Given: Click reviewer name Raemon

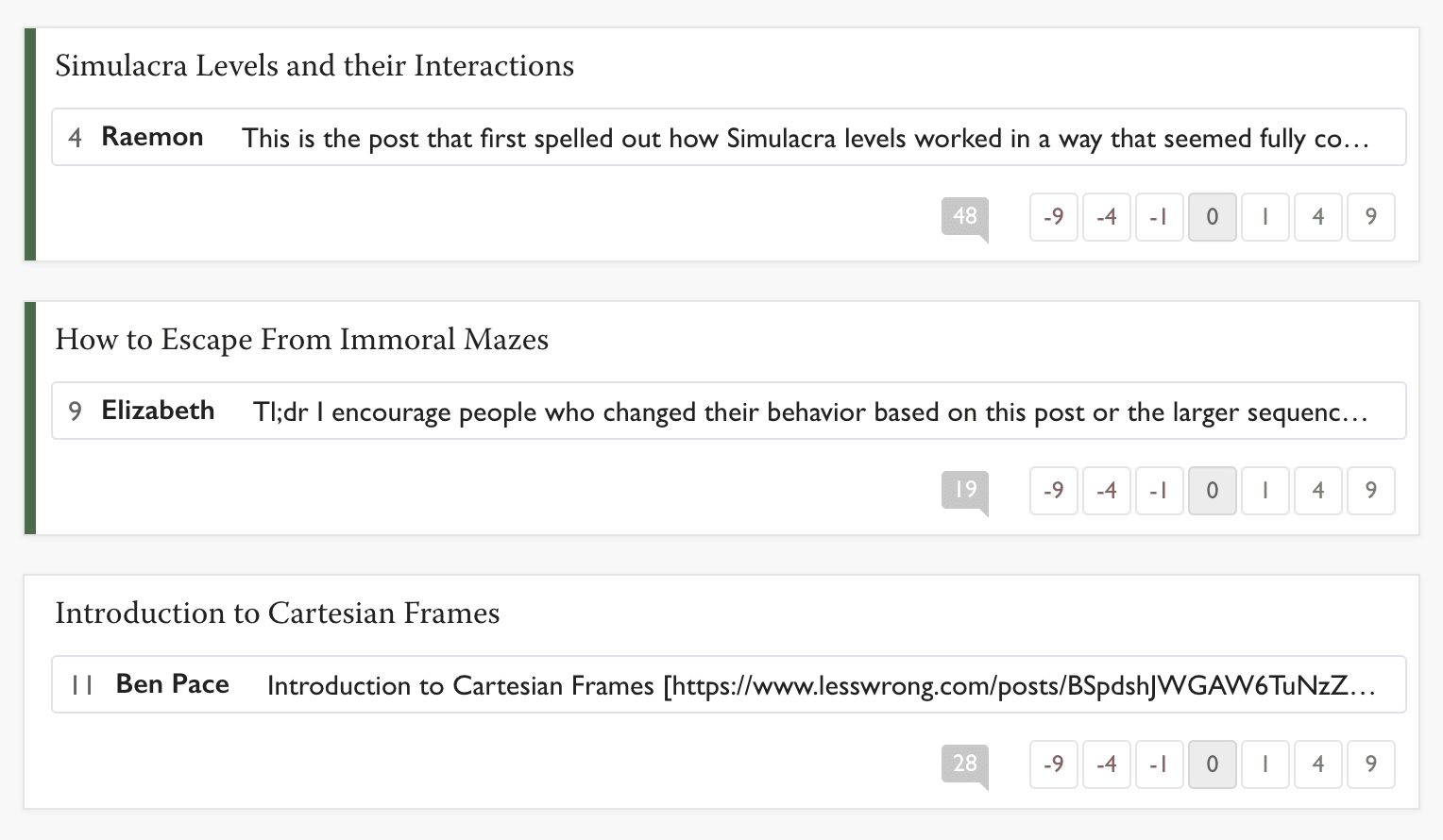Looking at the screenshot, I should point(152,138).
